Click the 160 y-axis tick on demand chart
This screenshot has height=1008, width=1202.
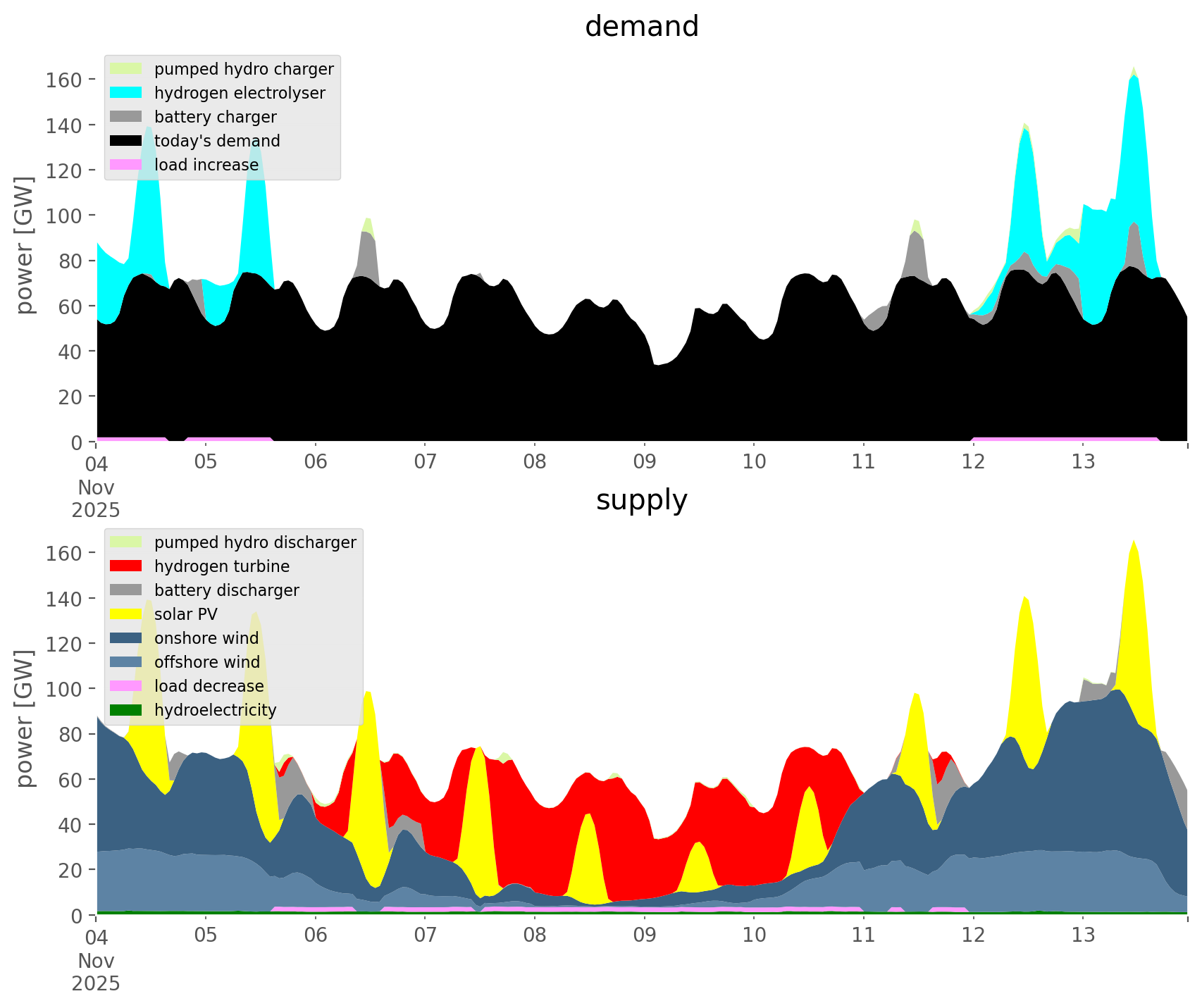64,80
